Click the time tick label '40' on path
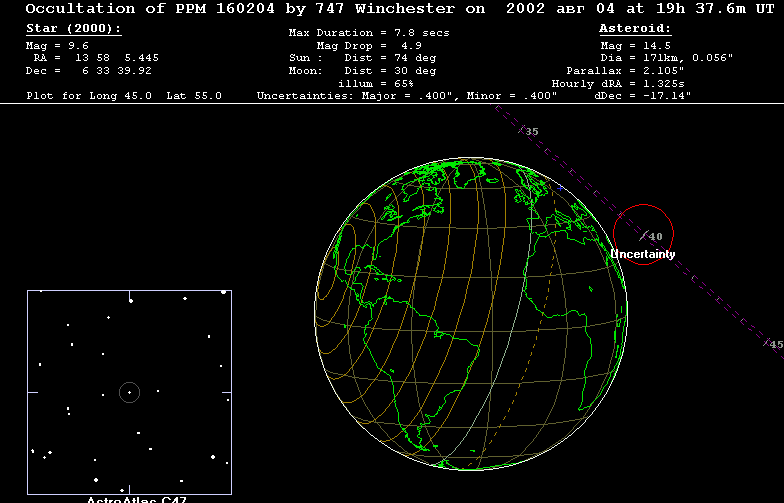The width and height of the screenshot is (784, 503). click(656, 236)
